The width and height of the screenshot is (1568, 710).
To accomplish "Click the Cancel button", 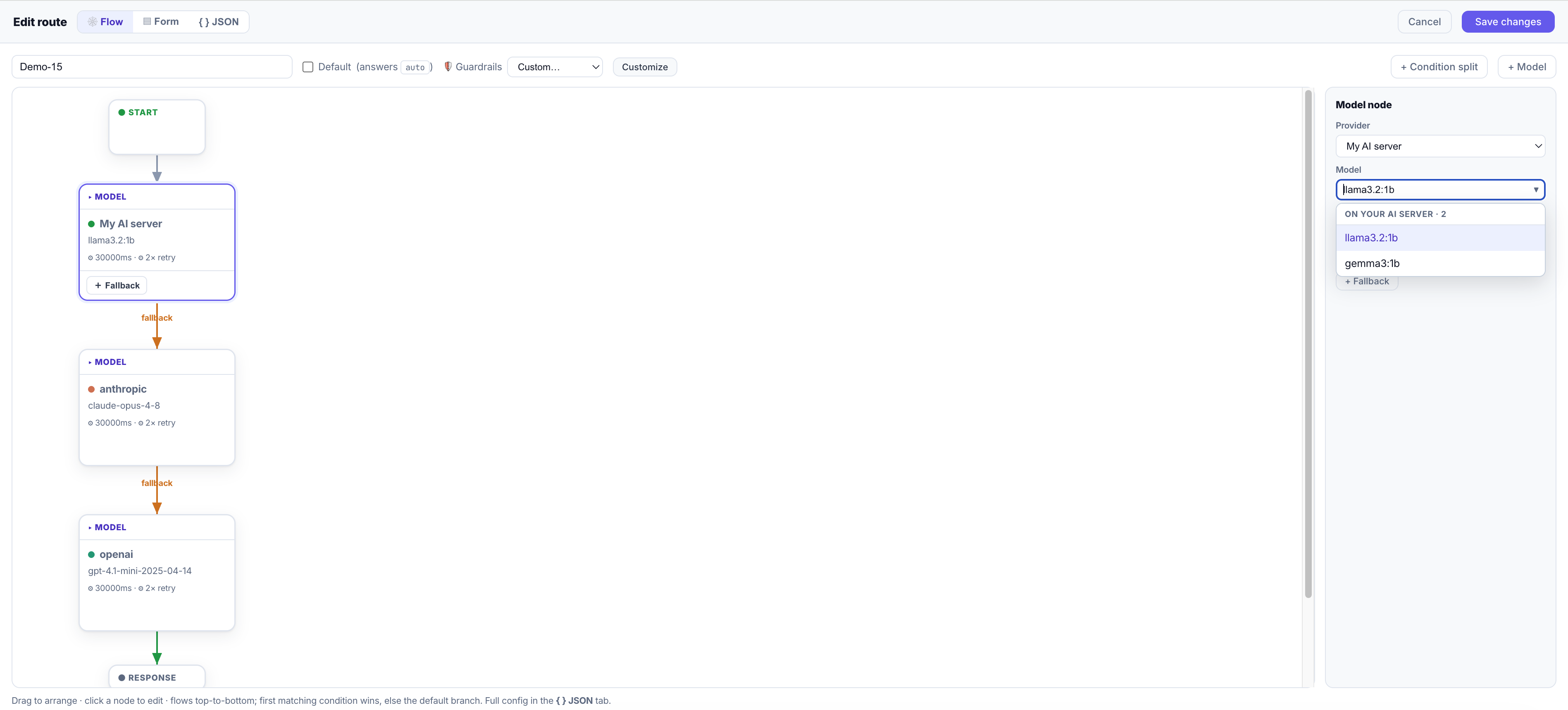I will (x=1424, y=22).
